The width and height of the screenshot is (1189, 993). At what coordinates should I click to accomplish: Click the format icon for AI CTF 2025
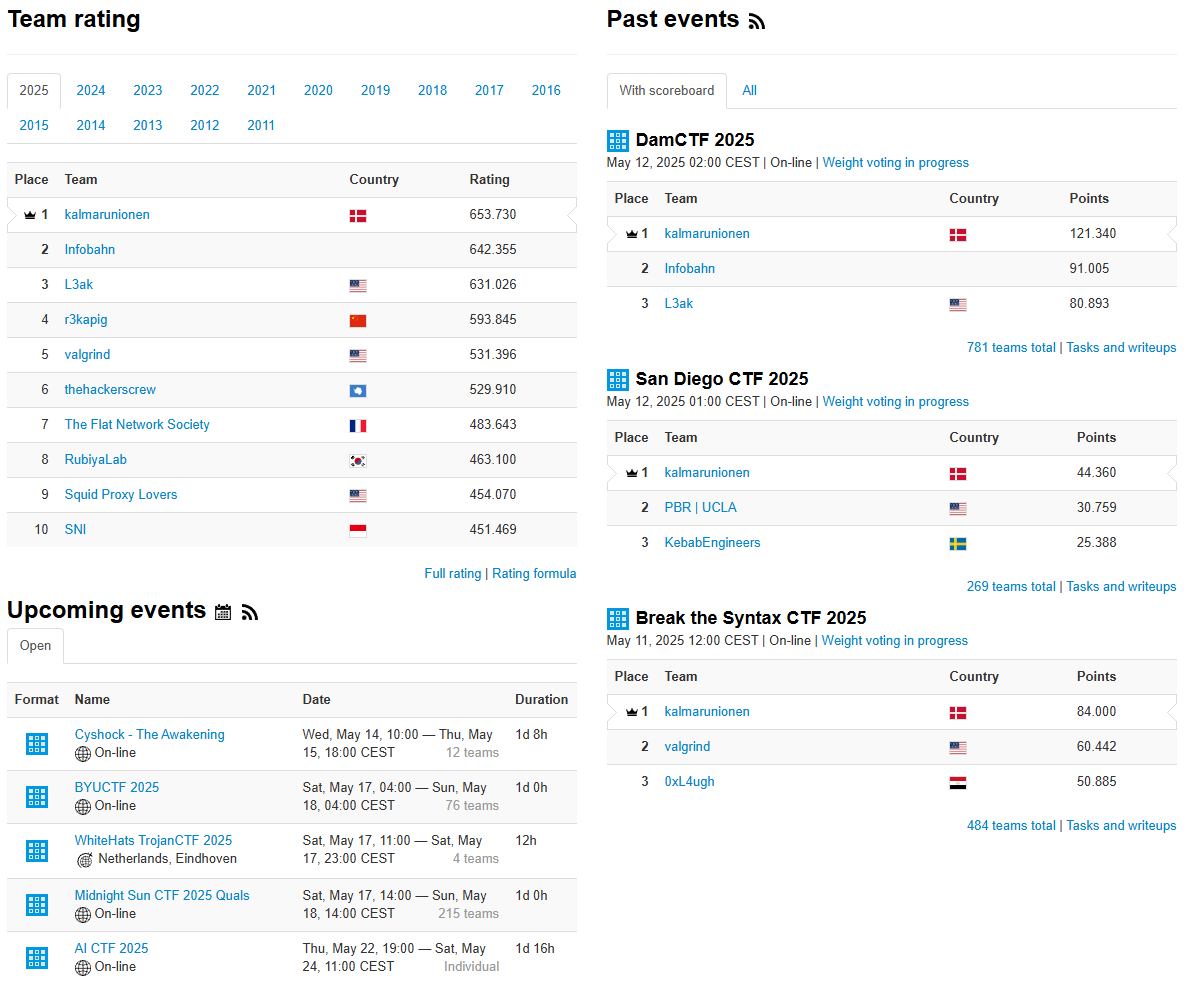tap(36, 957)
